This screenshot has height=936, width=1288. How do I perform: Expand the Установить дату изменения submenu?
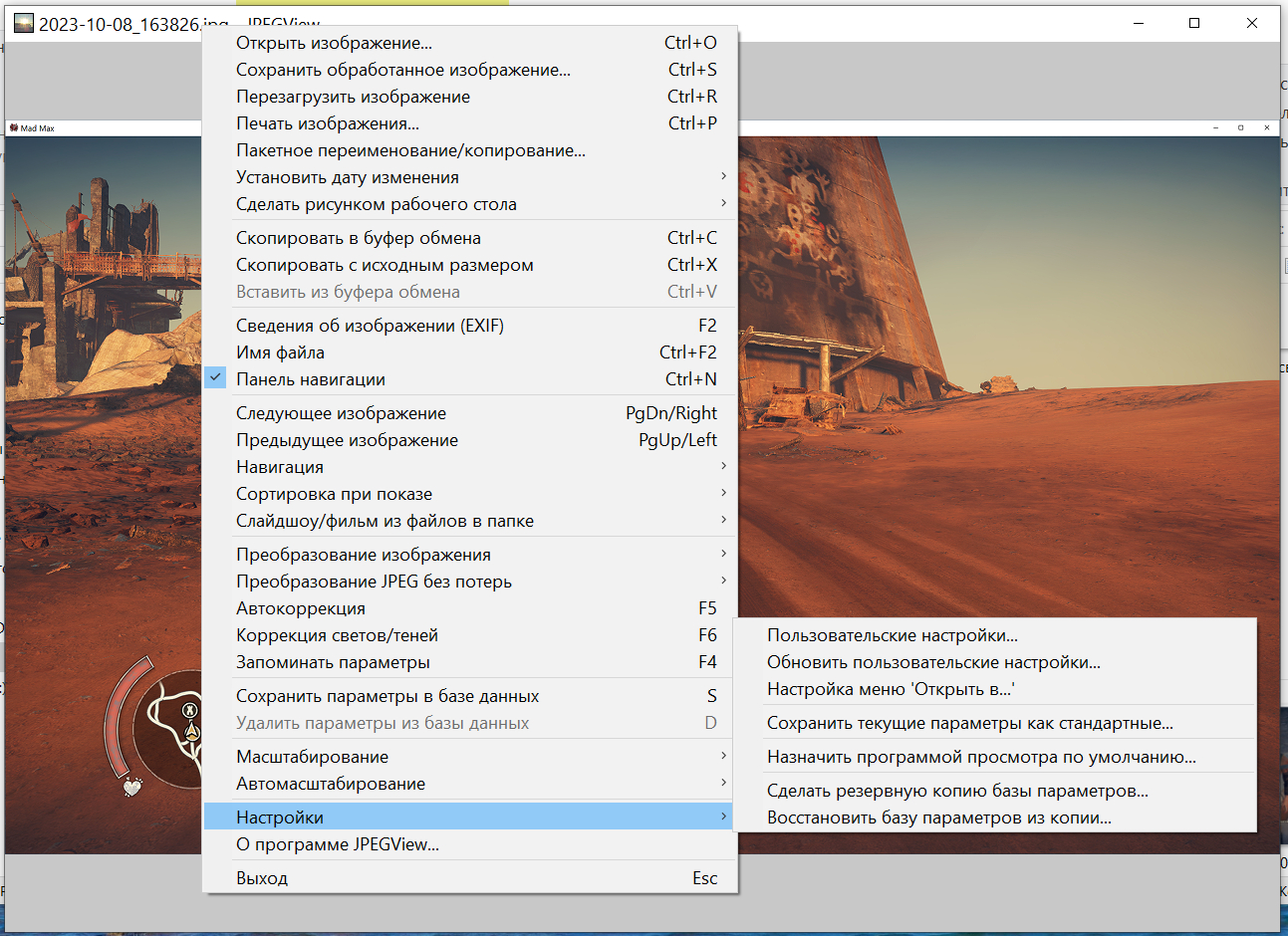tap(469, 177)
